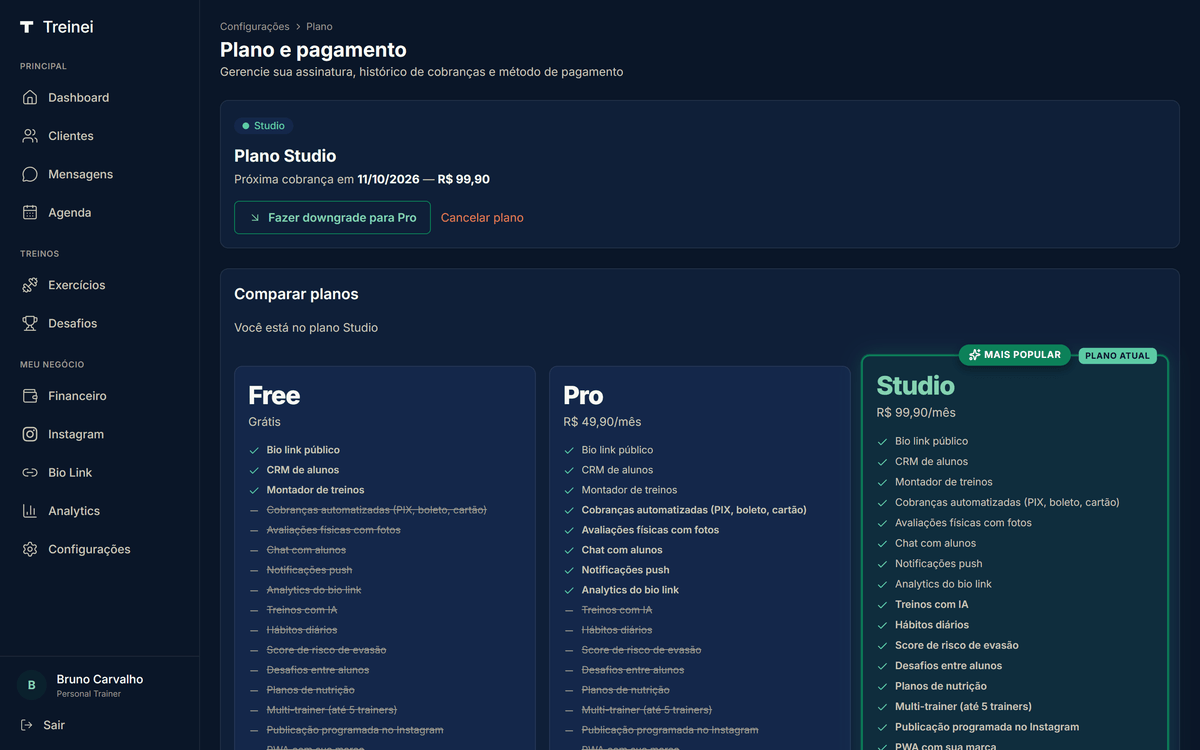Screen dimensions: 1200x750
Task: Click sparkle icon in Mais Popular badge
Action: click(x=975, y=355)
